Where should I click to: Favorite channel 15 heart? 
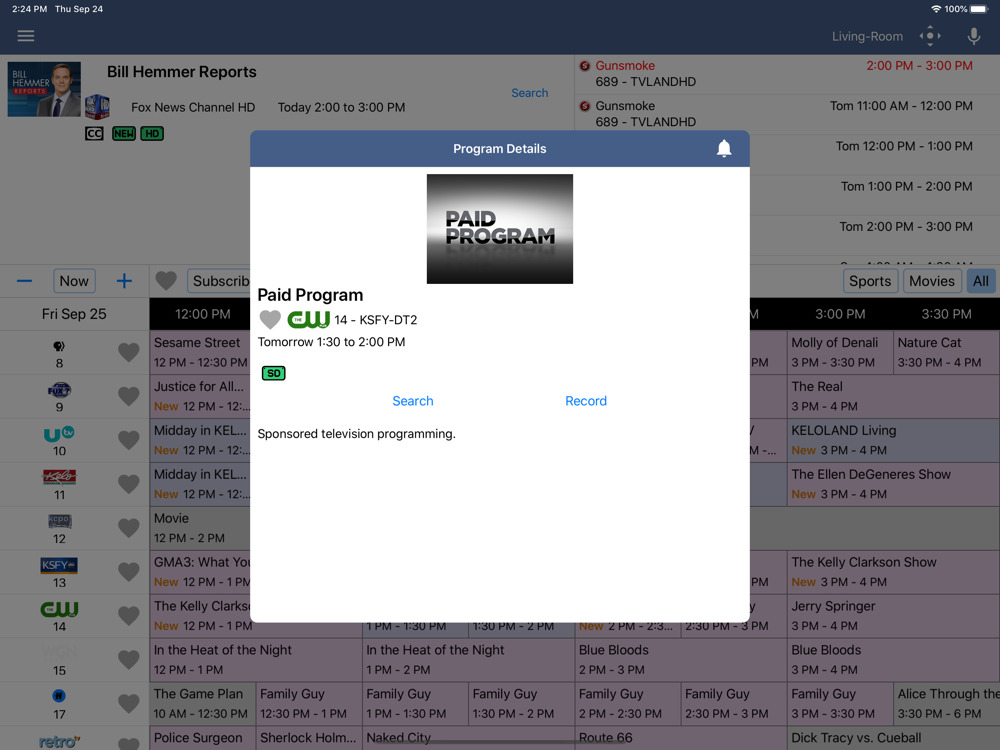pos(129,660)
